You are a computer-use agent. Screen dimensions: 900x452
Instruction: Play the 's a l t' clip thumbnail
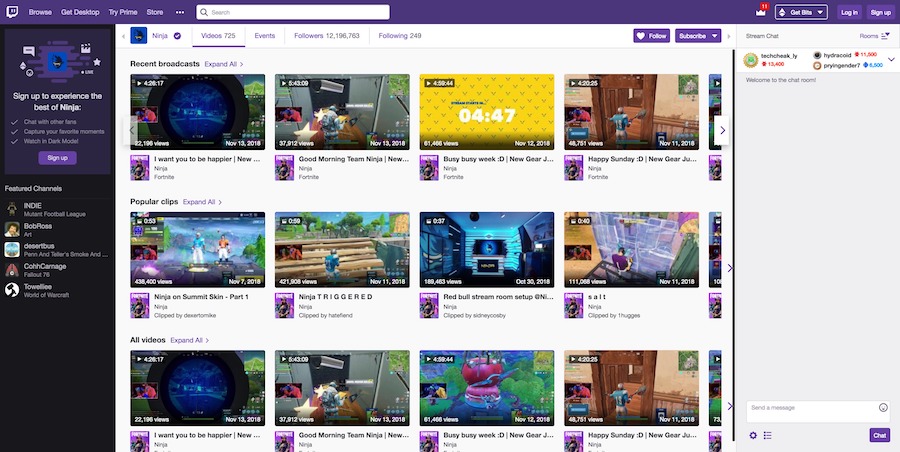(631, 250)
